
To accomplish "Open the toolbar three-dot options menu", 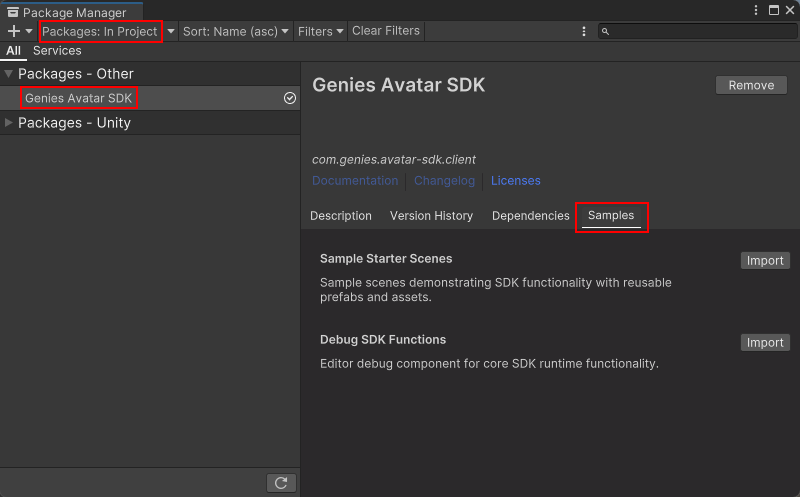I will click(x=584, y=31).
